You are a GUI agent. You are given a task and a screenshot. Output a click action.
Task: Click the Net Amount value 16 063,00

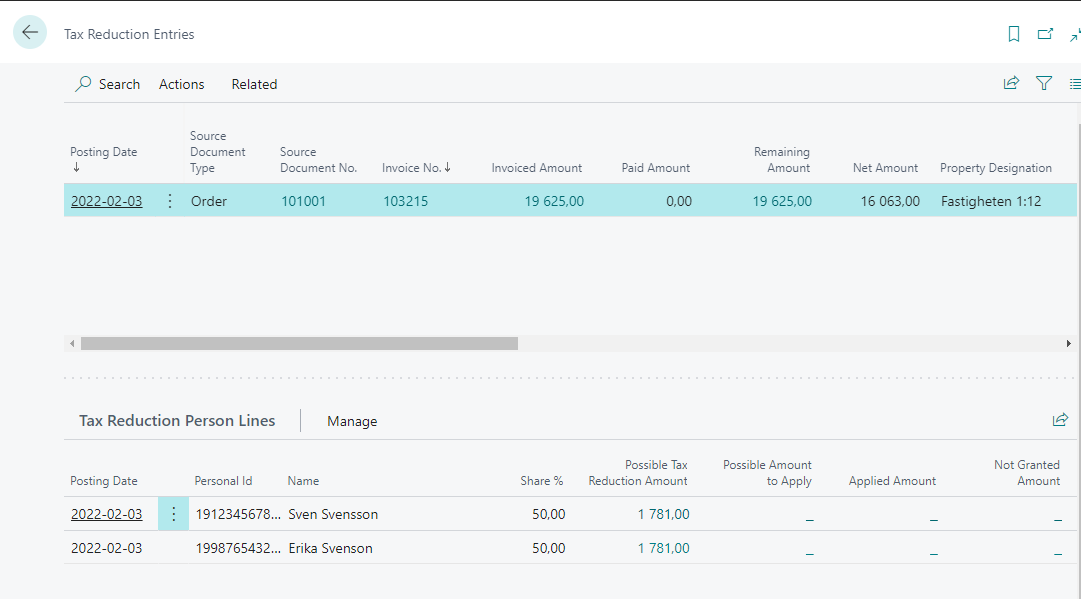coord(890,201)
